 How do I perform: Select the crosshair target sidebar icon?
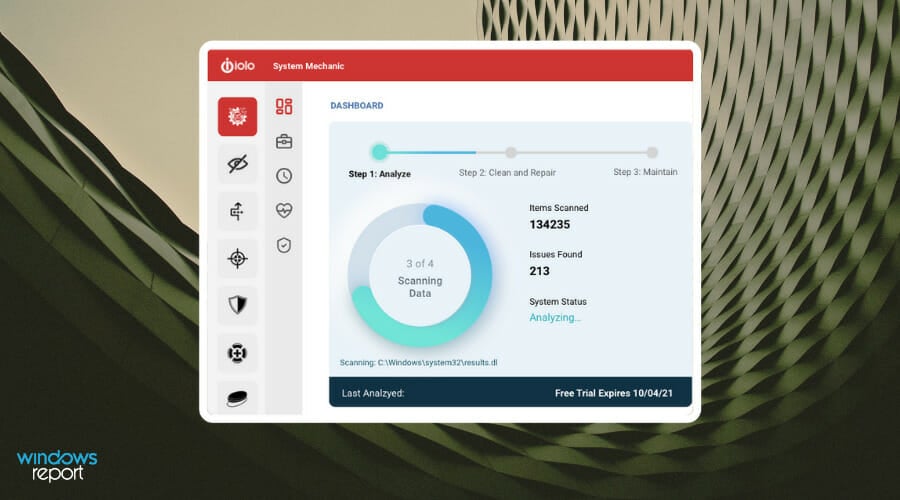click(237, 258)
